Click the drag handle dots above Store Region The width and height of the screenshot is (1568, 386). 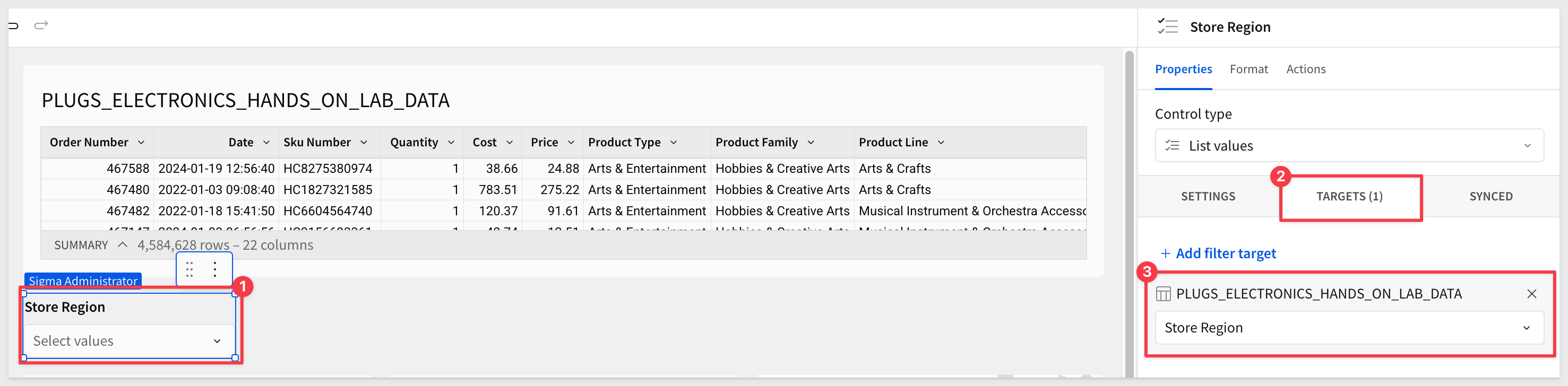pos(189,269)
